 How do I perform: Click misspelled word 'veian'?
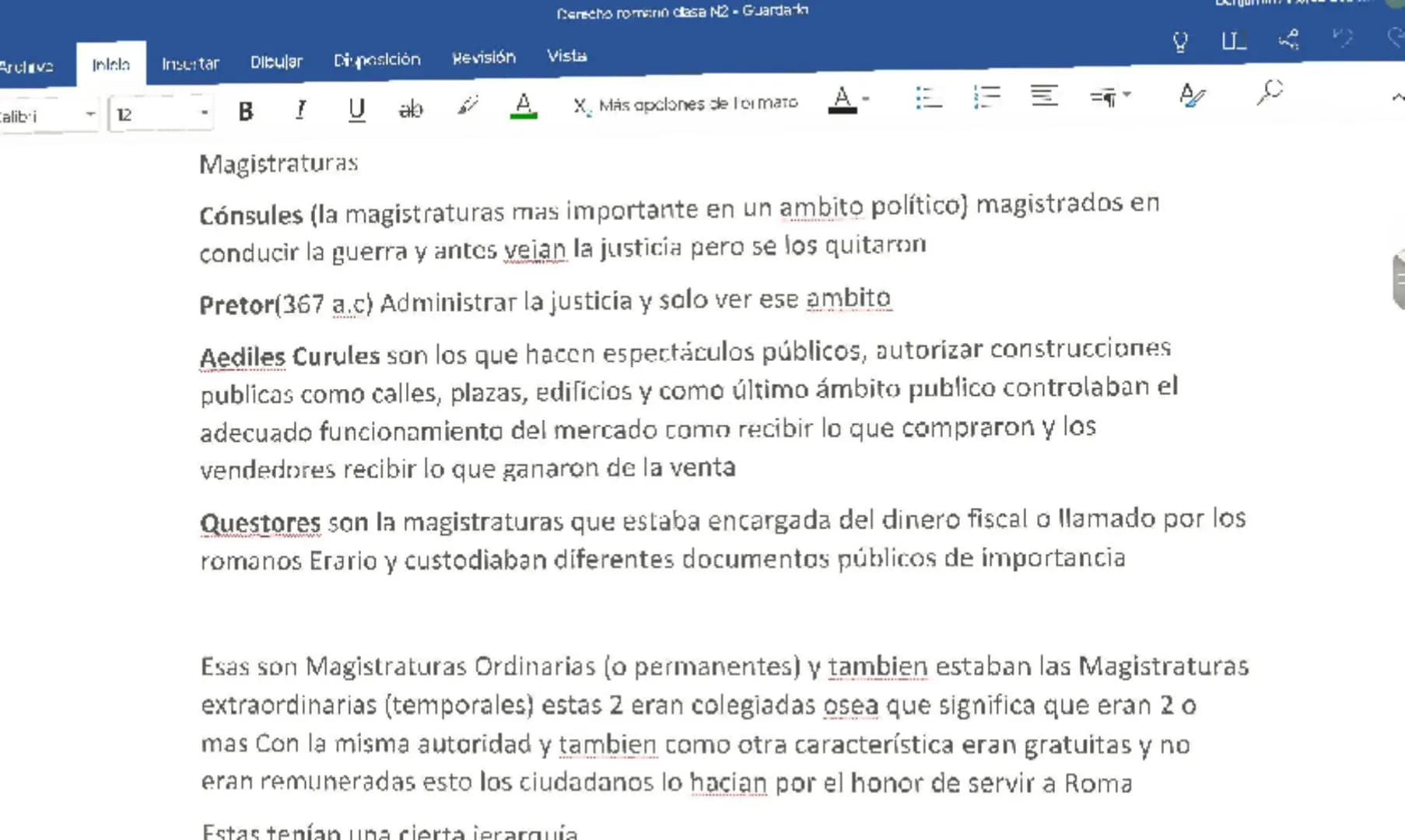534,250
